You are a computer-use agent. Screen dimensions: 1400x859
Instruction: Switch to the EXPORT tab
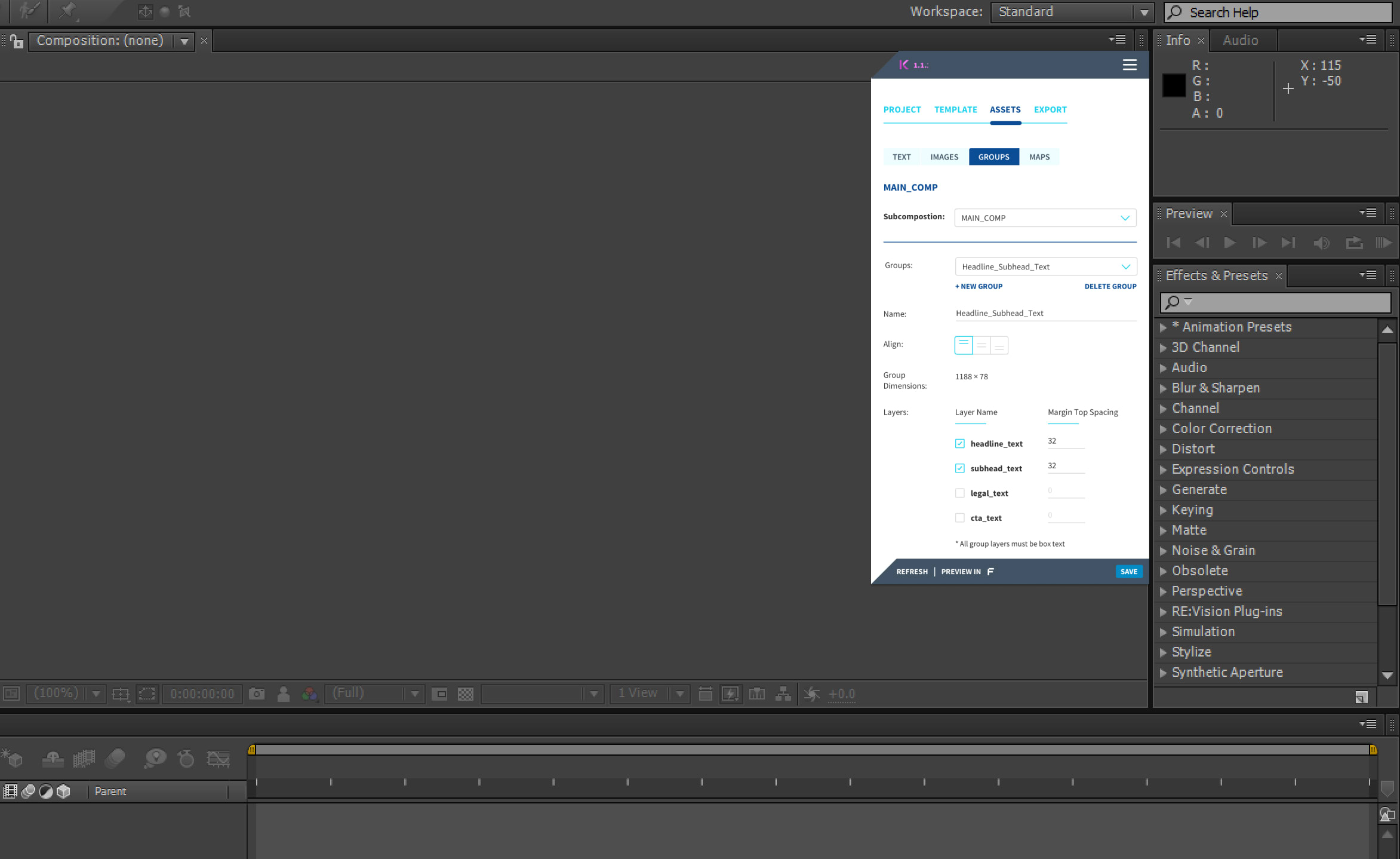(1050, 110)
